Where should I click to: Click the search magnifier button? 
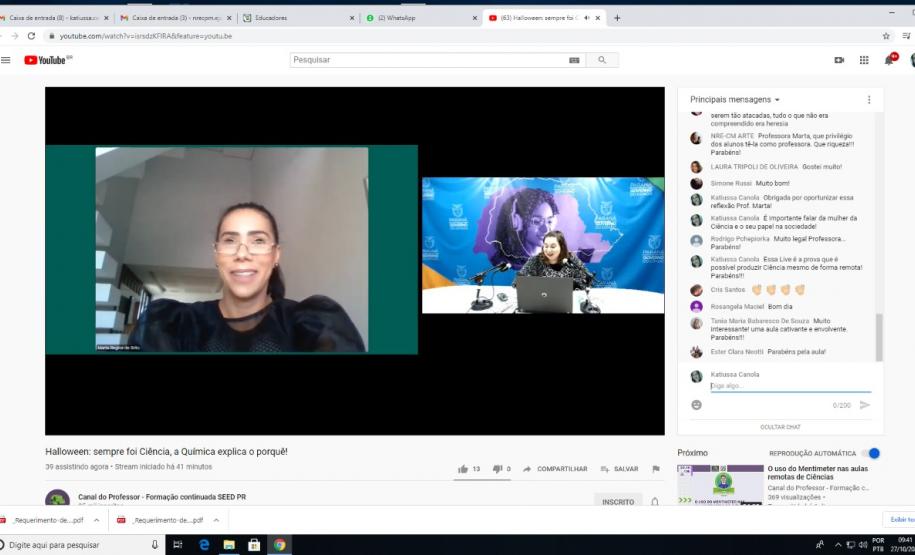(x=602, y=60)
